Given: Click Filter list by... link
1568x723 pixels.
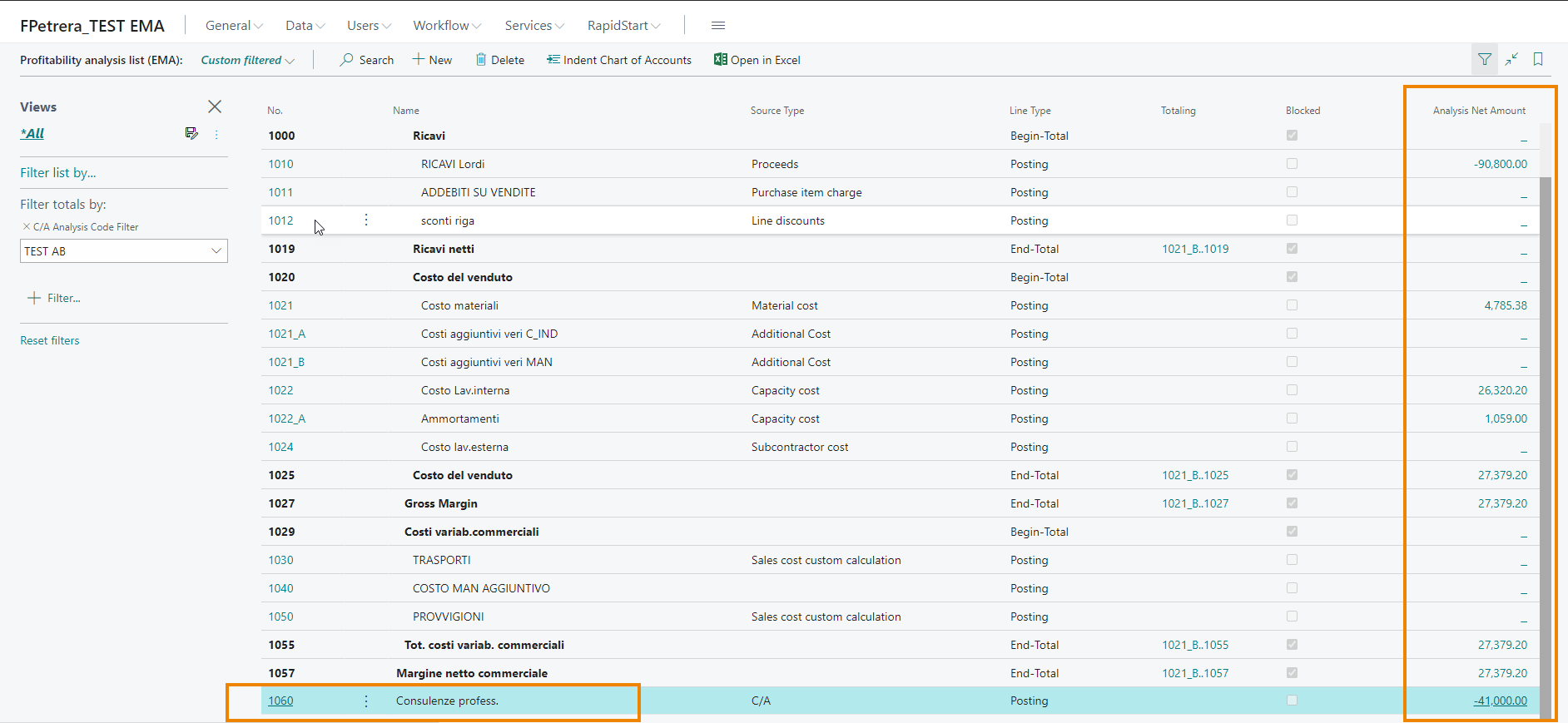Looking at the screenshot, I should (x=58, y=173).
